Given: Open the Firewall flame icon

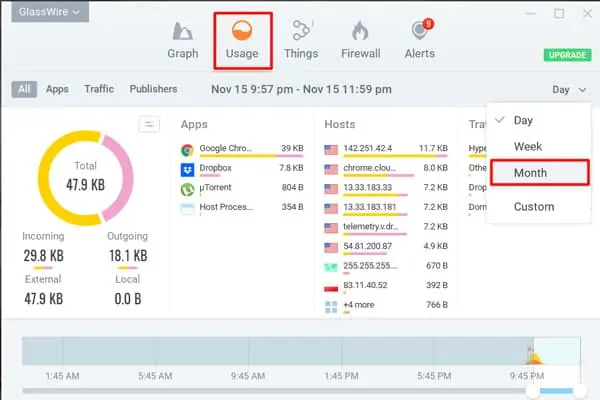Looking at the screenshot, I should 360,31.
